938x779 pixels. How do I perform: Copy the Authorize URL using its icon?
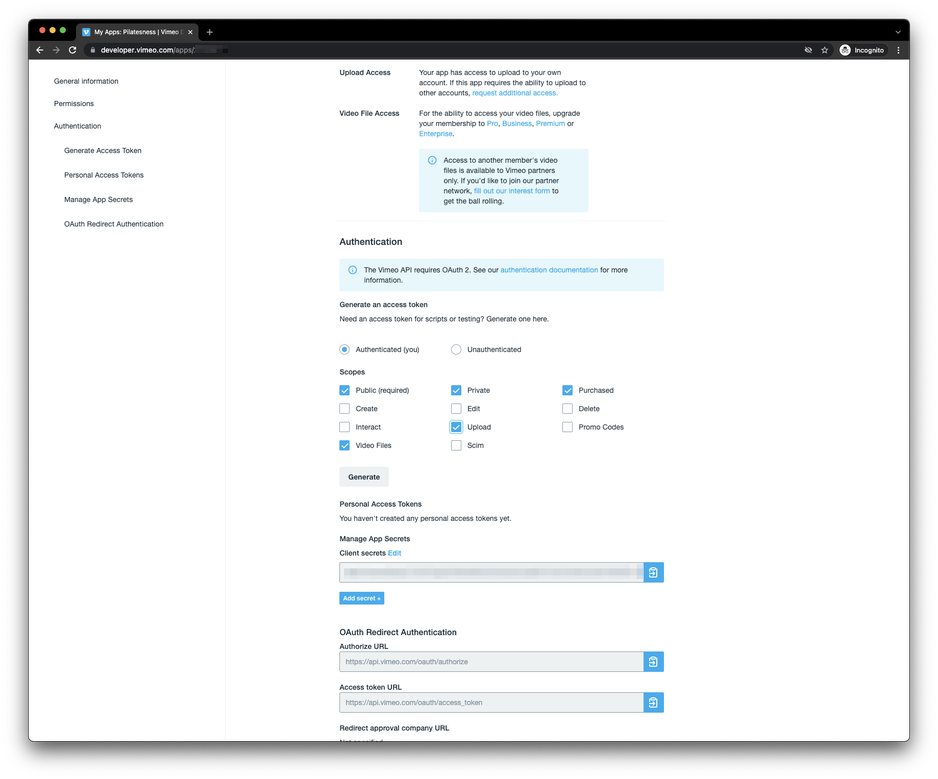(653, 662)
